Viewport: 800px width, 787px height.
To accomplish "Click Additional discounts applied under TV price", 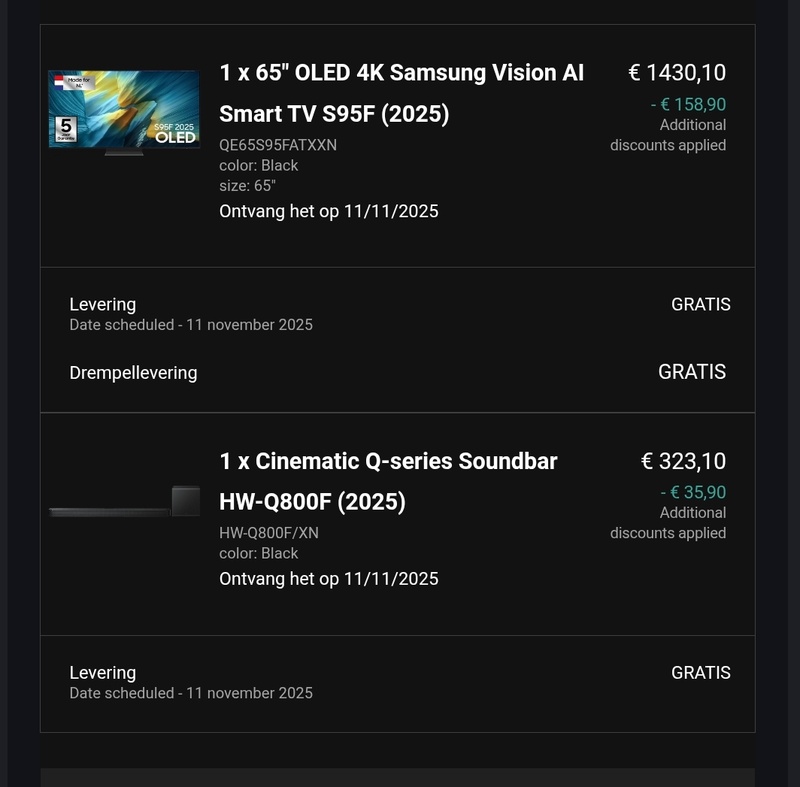I will tap(669, 135).
